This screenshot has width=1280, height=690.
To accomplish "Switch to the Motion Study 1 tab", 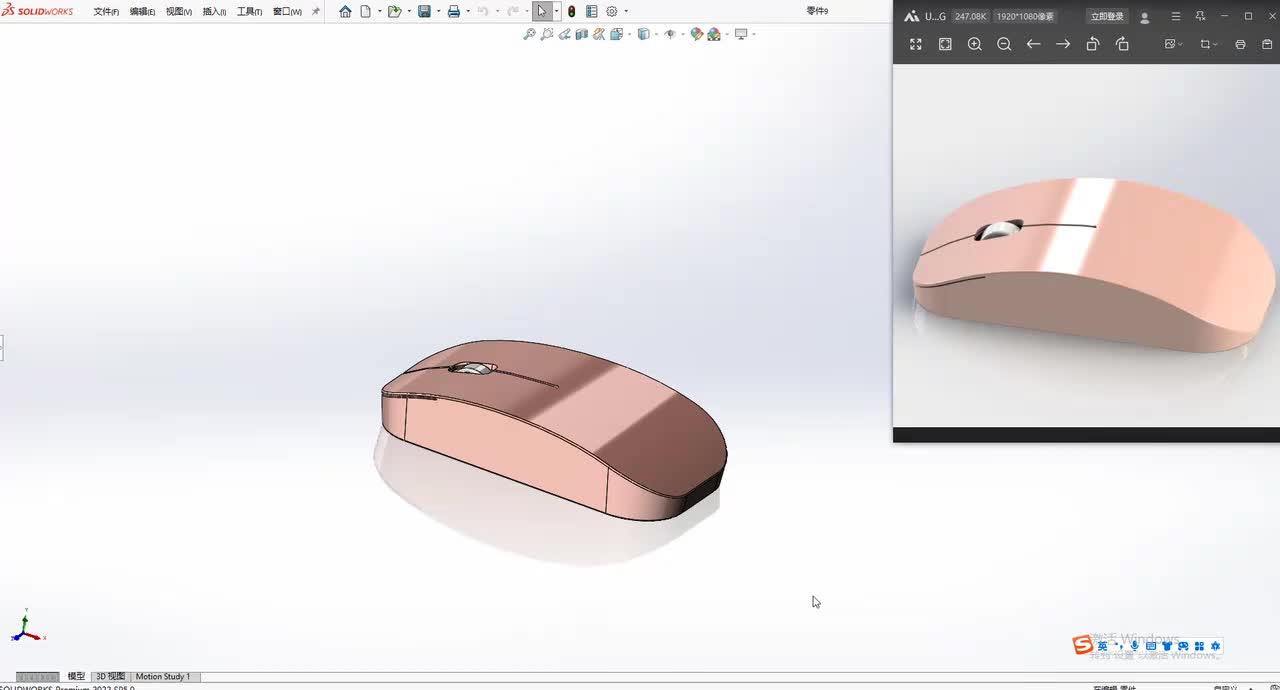I will [162, 677].
